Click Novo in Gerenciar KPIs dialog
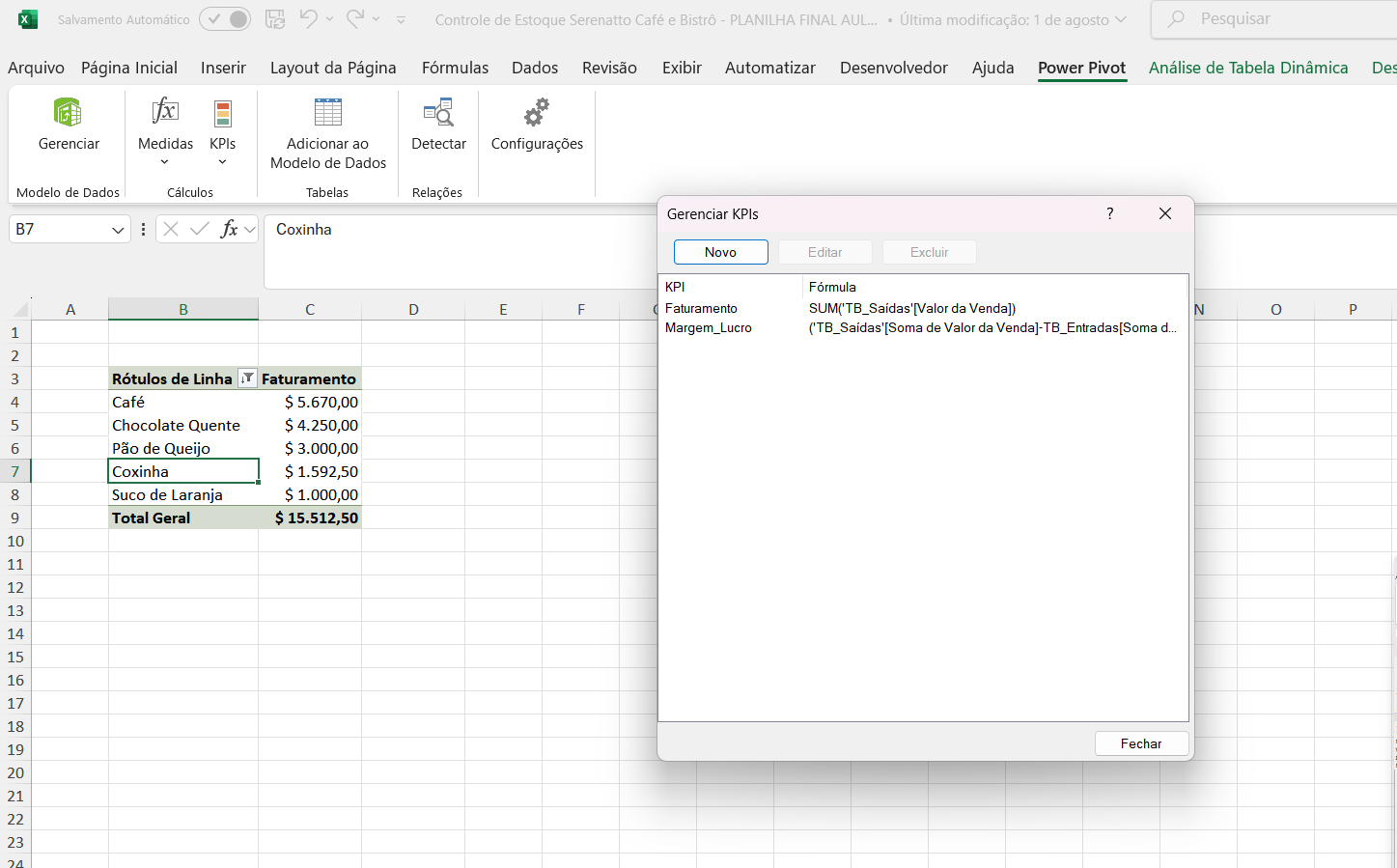 pyautogui.click(x=720, y=252)
